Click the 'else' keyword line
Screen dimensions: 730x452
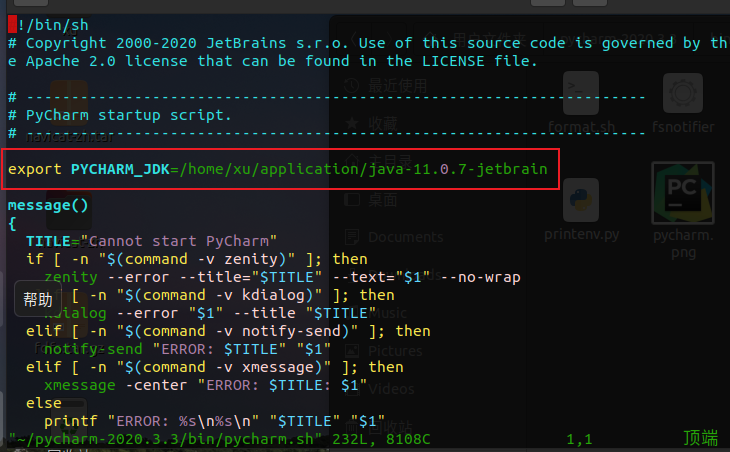point(44,403)
